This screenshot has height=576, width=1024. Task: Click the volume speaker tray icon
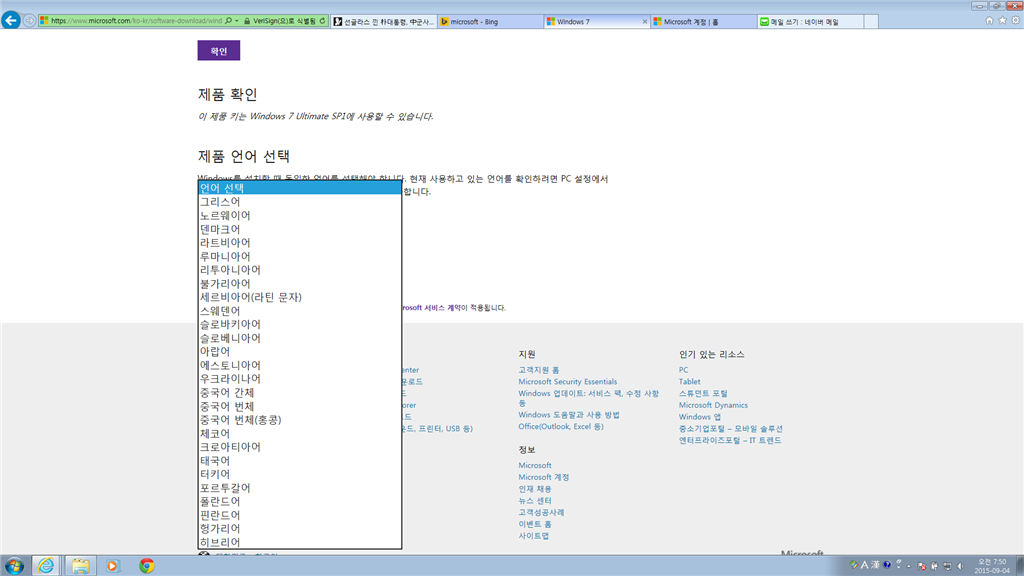(960, 566)
